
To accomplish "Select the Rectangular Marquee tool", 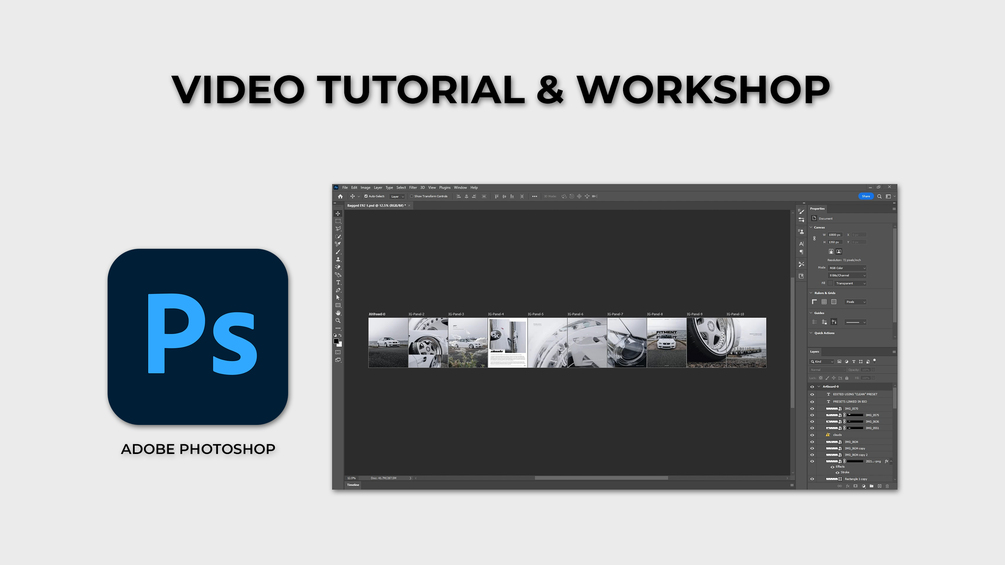I will [338, 221].
